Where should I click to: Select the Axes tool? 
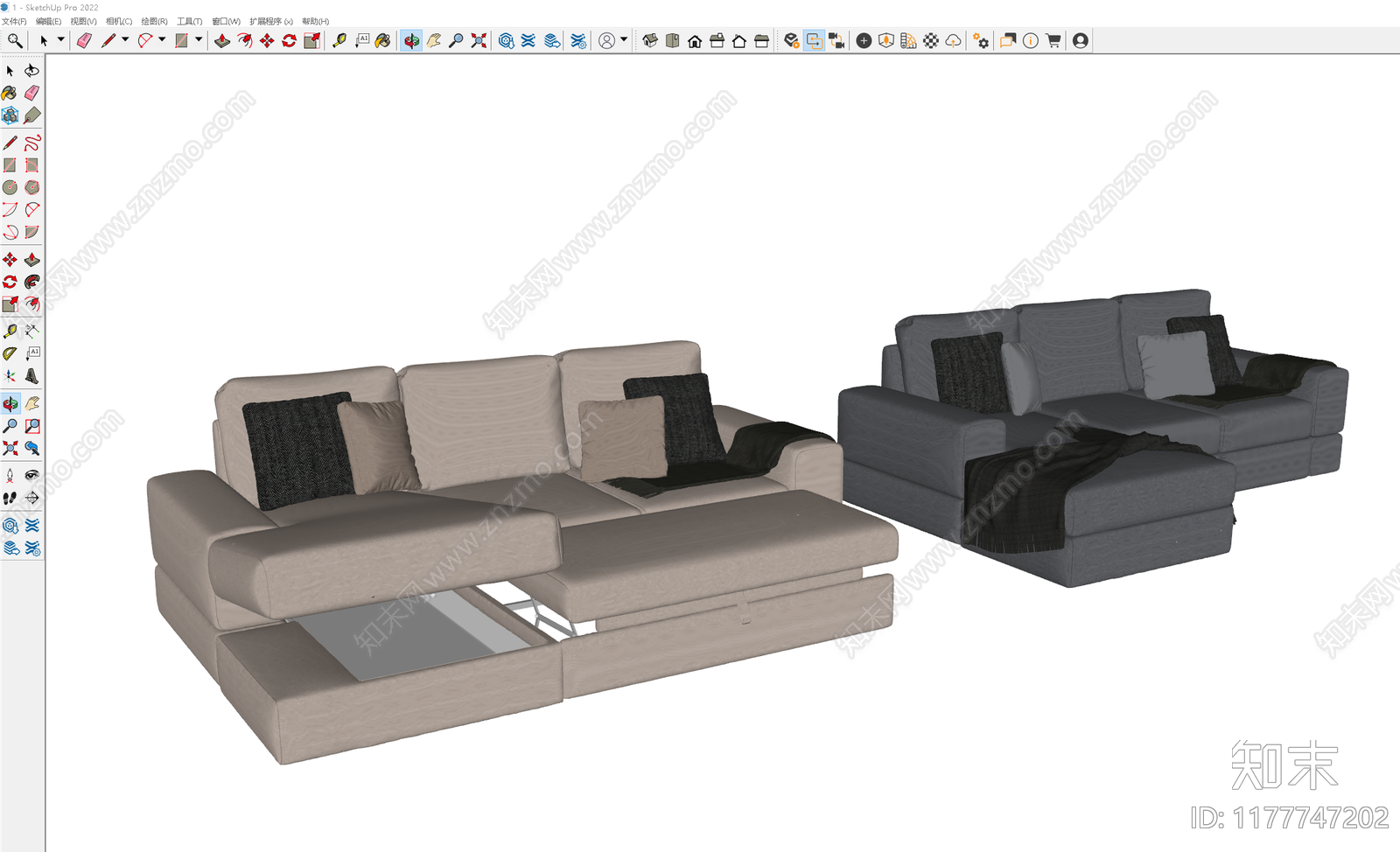click(10, 376)
